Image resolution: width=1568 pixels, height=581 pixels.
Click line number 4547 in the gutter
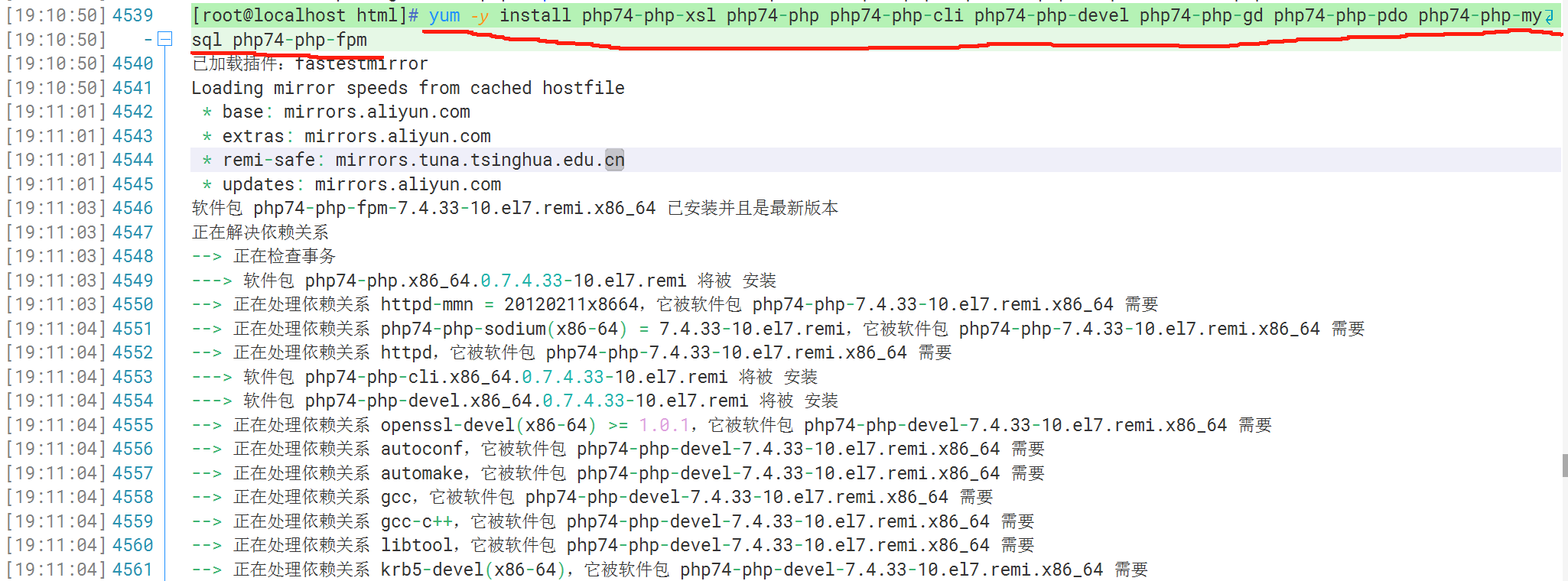click(133, 232)
